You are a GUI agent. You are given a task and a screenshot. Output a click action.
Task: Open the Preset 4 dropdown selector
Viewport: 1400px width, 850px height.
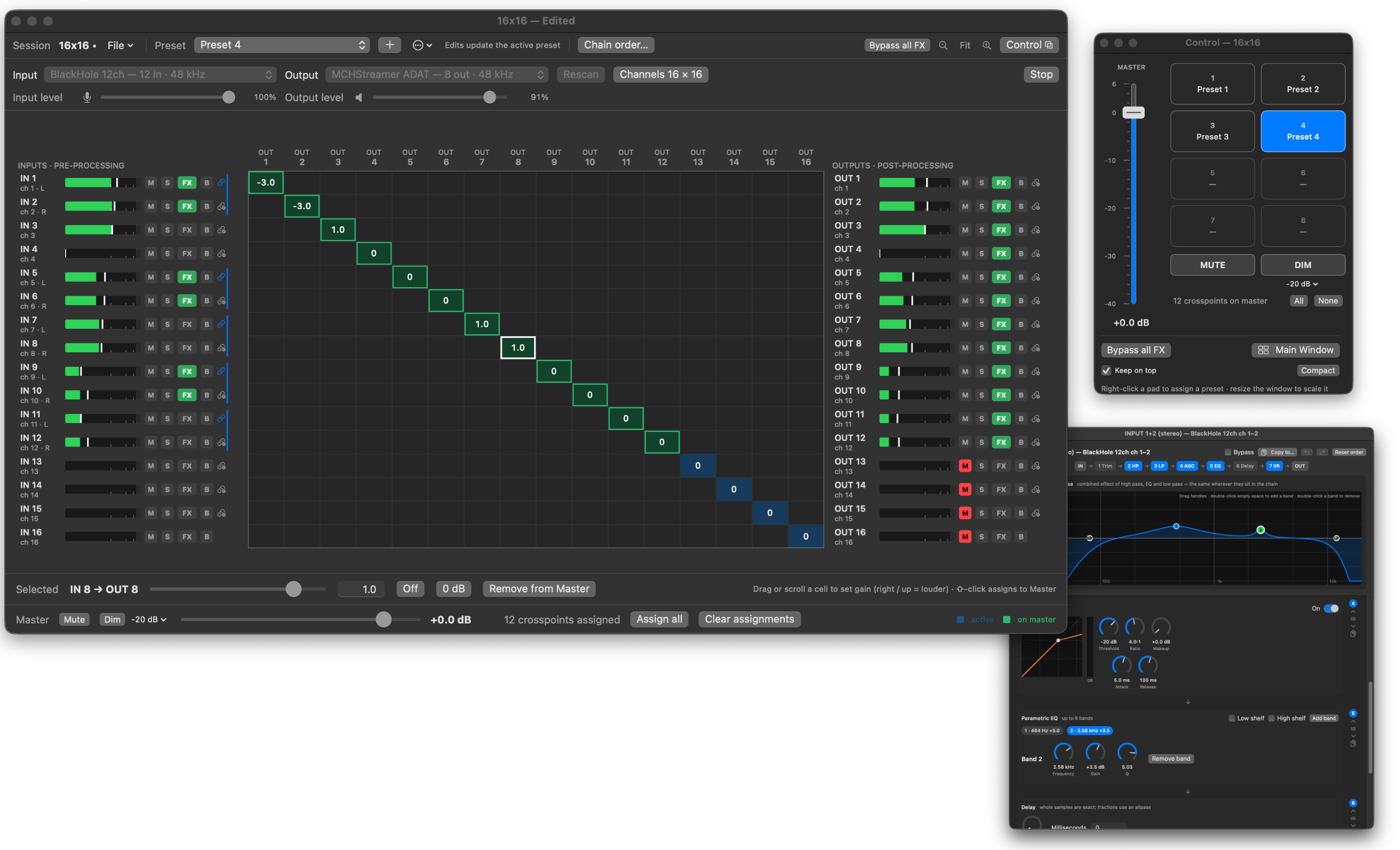point(282,45)
